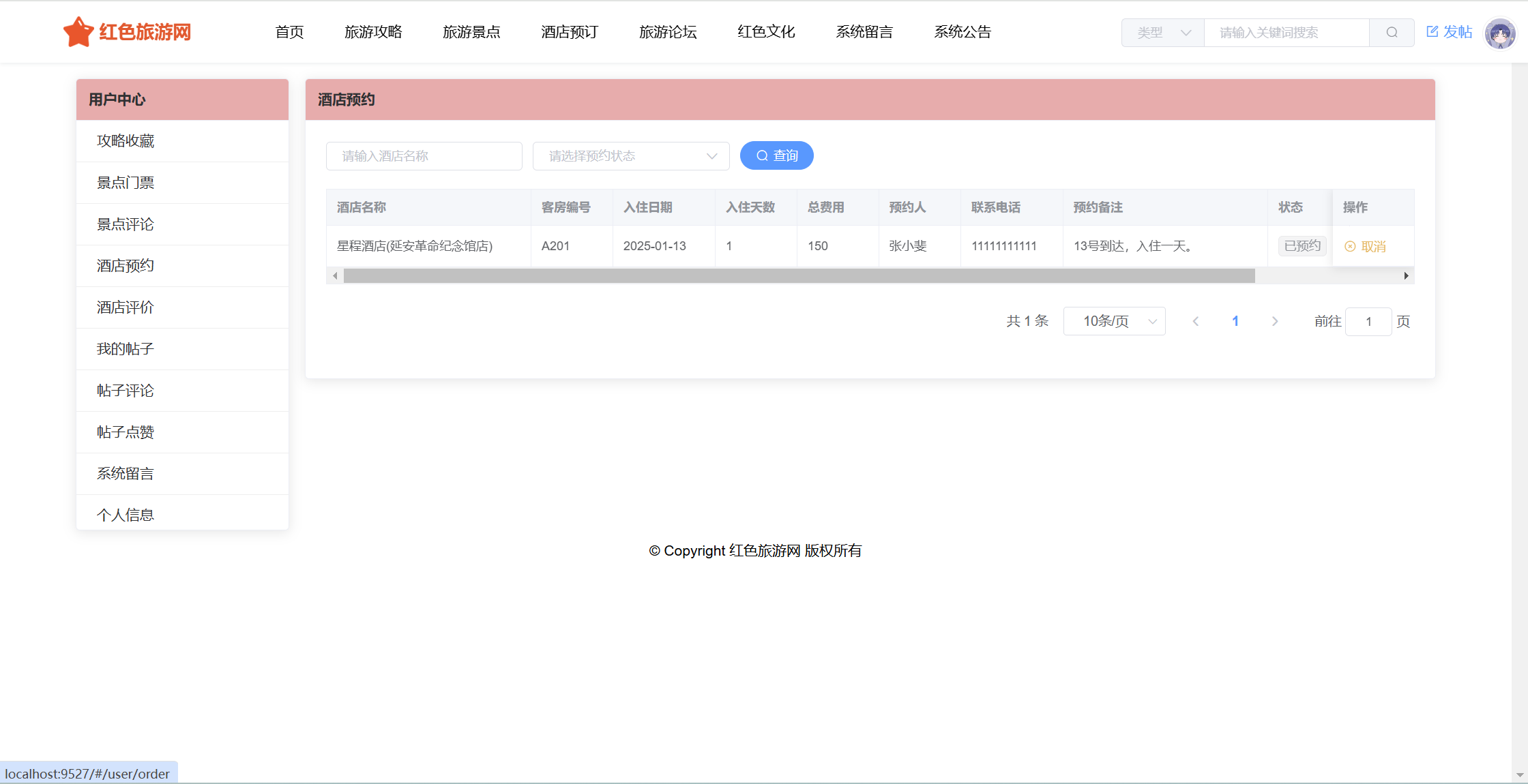Screen dimensions: 1528x784
Task: Select 红色文化 in the top navigation
Action: [x=765, y=32]
